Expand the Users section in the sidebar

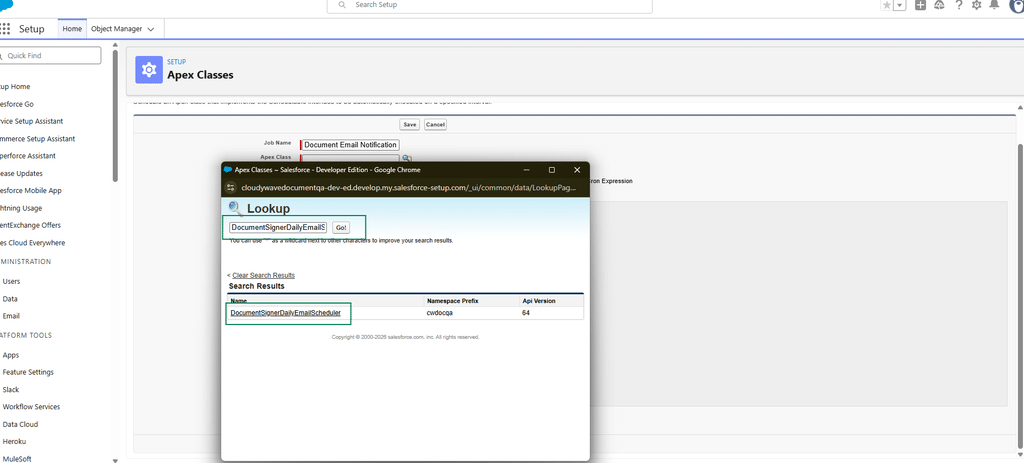[x=11, y=281]
